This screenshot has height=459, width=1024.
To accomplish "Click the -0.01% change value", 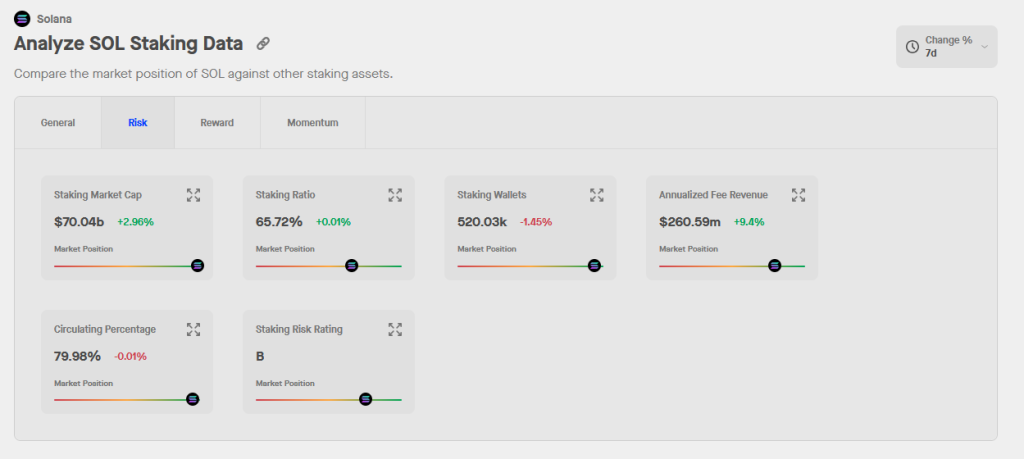I will point(130,356).
